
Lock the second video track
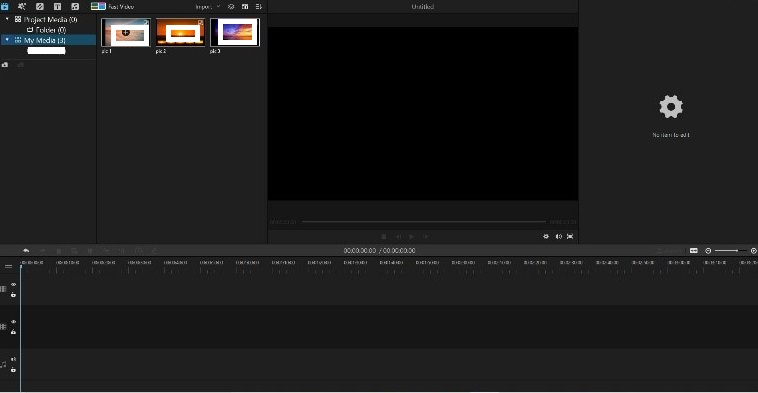point(14,332)
